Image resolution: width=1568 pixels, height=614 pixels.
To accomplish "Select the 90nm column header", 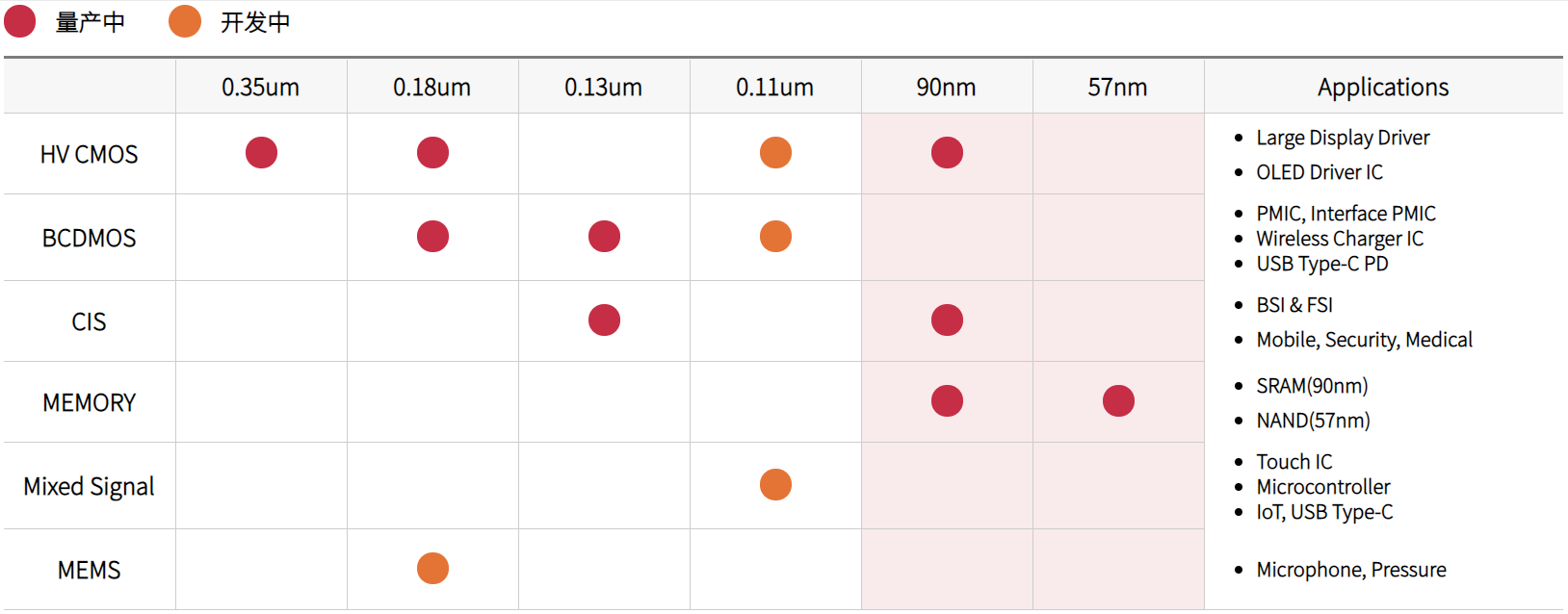I will 946,88.
